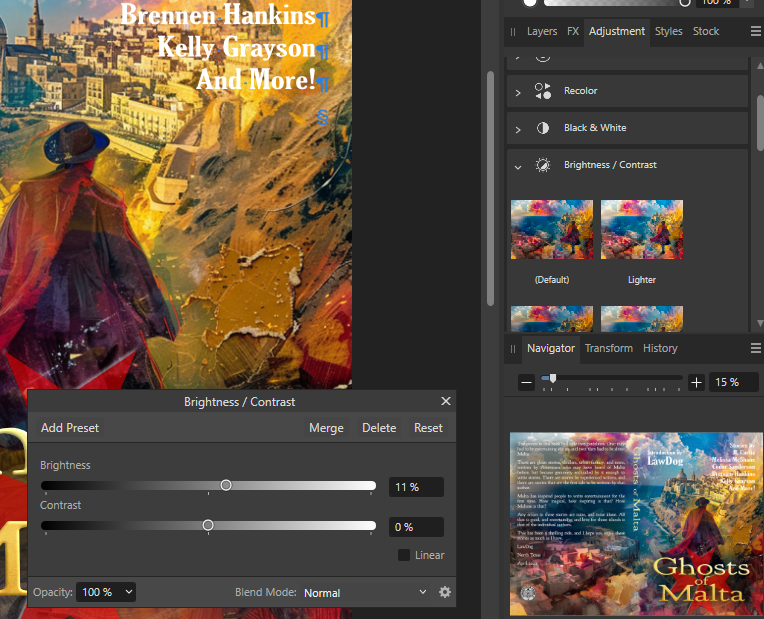Click the Black & White adjustment icon
This screenshot has width=764, height=619.
point(543,128)
